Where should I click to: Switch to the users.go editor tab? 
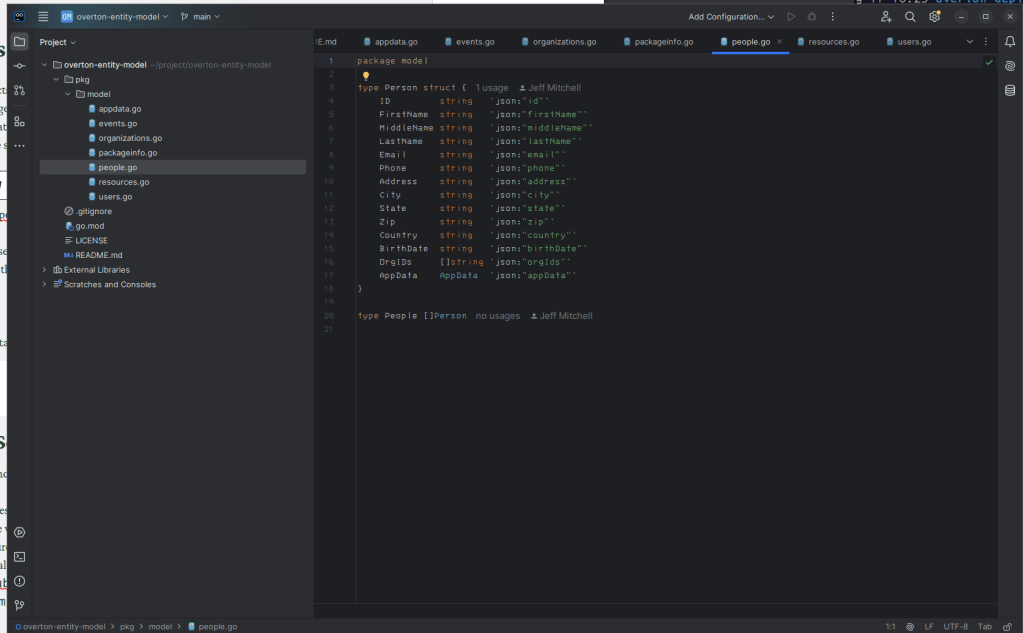[x=913, y=42]
